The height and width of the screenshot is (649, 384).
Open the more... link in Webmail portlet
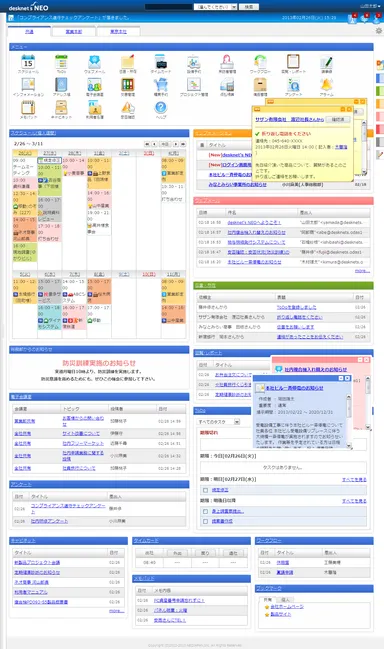click(362, 271)
